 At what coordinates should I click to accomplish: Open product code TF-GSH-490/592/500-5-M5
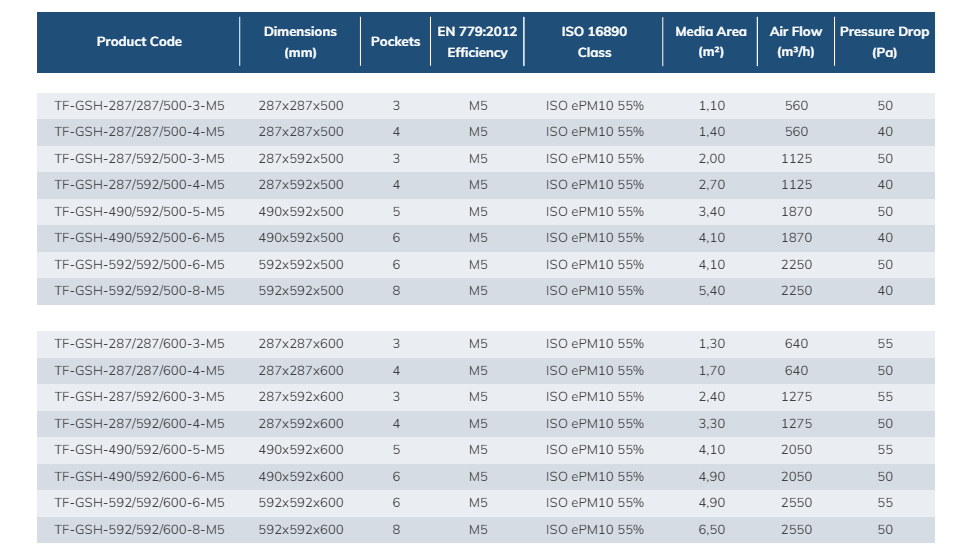(139, 212)
